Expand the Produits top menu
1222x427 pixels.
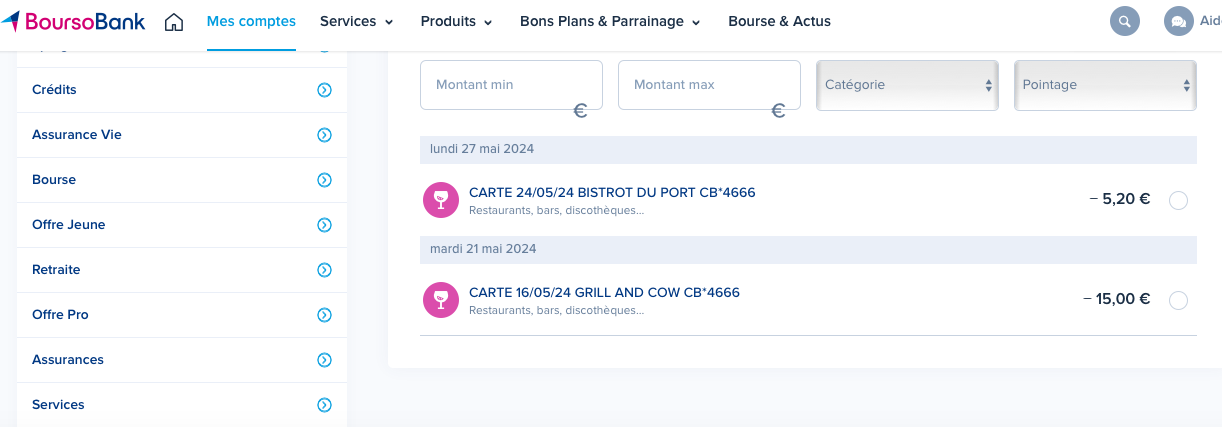(456, 21)
